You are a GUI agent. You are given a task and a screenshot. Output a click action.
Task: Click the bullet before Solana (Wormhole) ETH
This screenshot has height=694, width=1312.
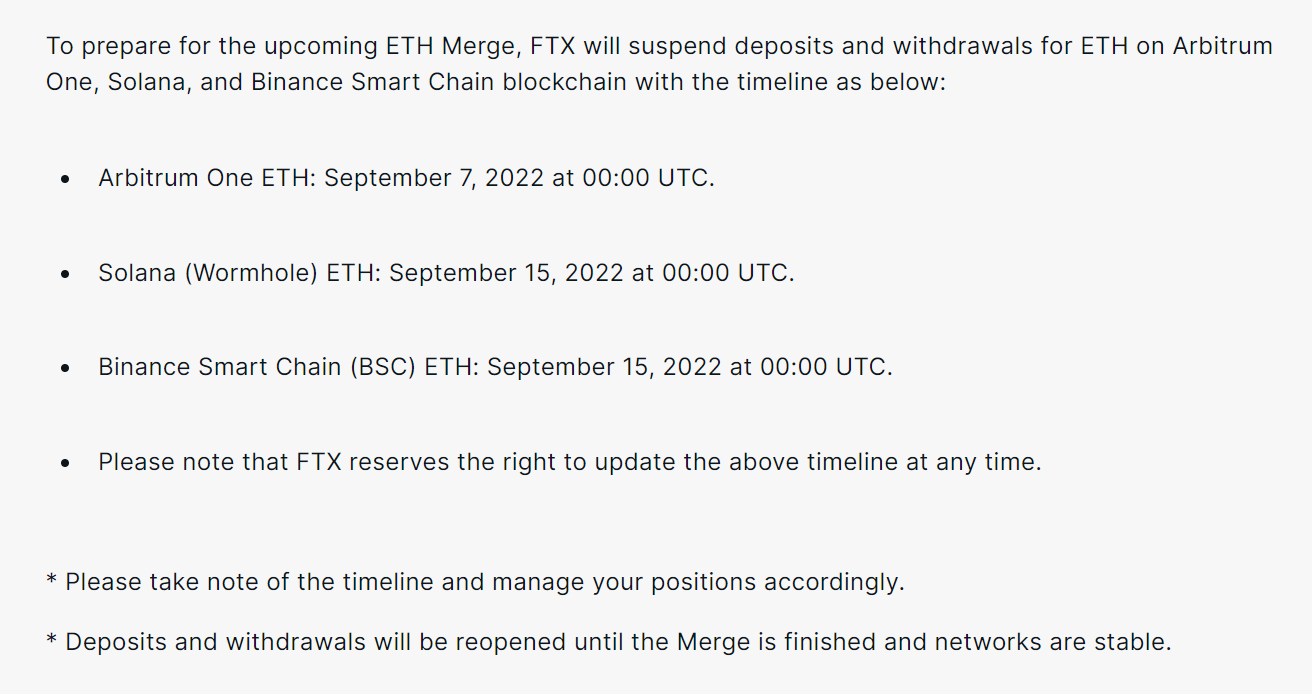(x=65, y=275)
